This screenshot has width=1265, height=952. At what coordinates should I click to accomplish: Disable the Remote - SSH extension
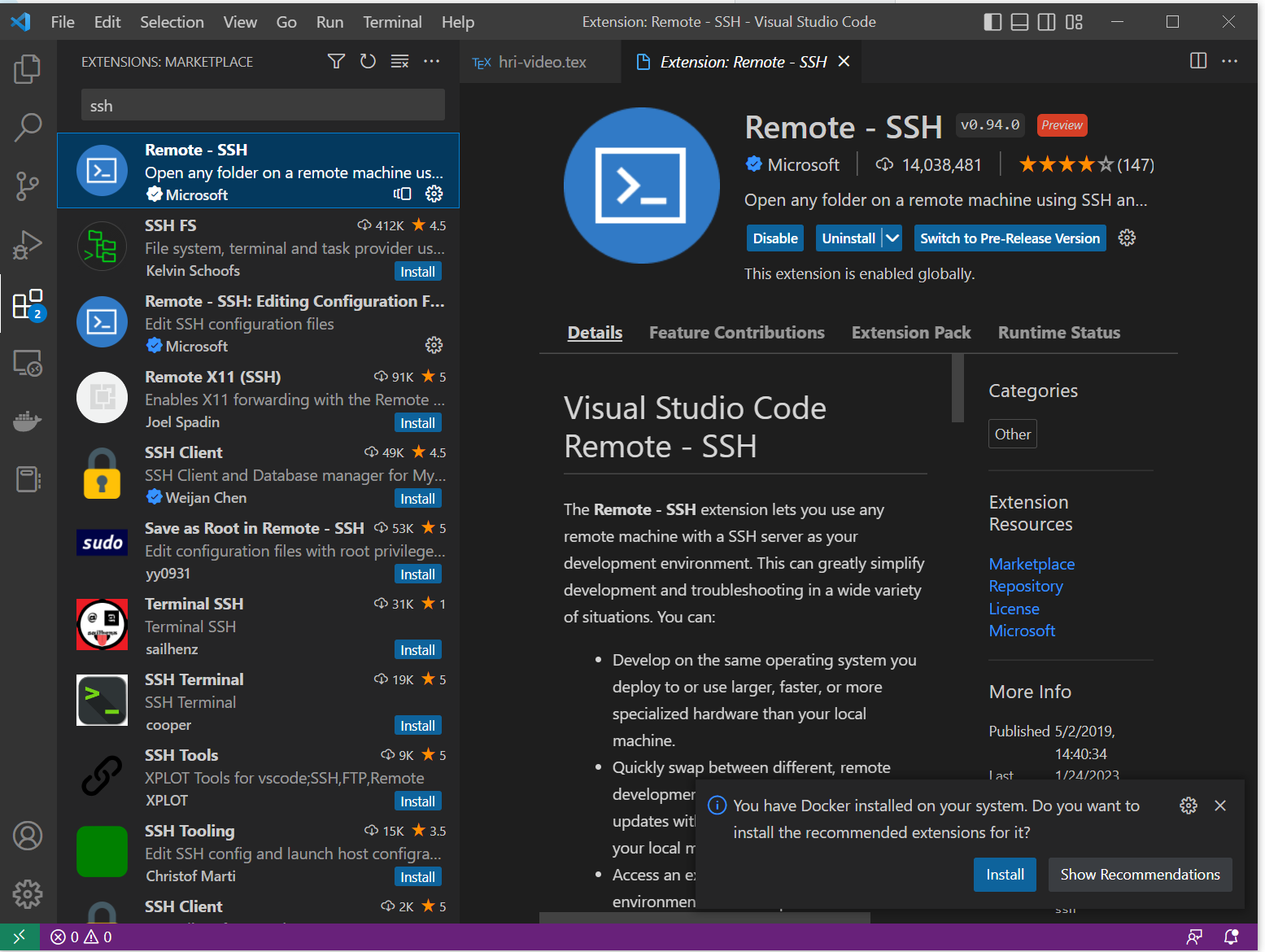pos(775,238)
